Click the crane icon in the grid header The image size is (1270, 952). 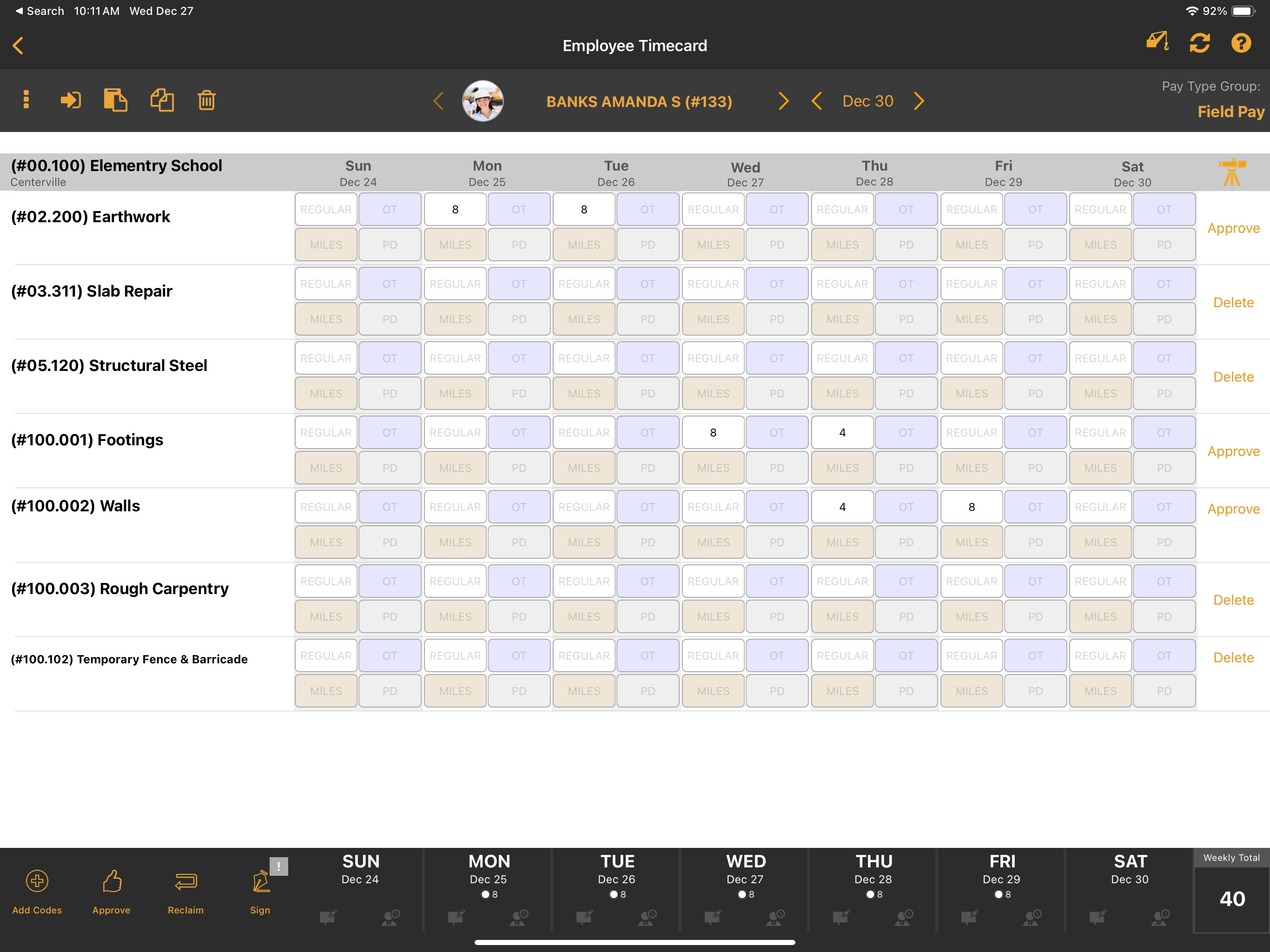point(1233,172)
